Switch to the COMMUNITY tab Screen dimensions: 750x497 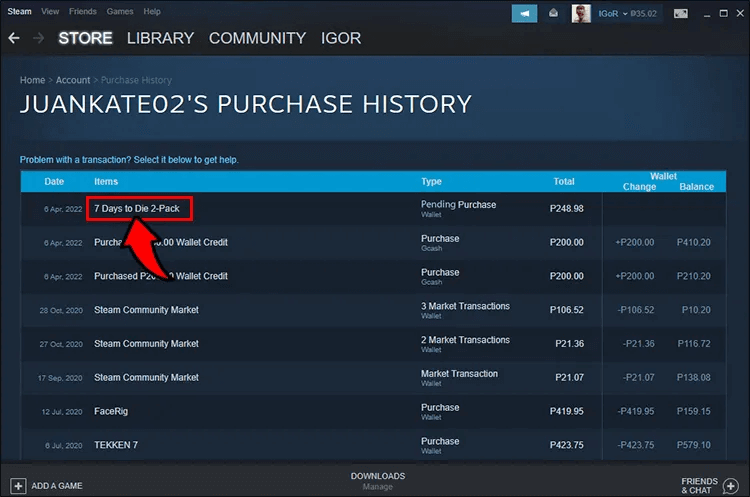(x=257, y=38)
